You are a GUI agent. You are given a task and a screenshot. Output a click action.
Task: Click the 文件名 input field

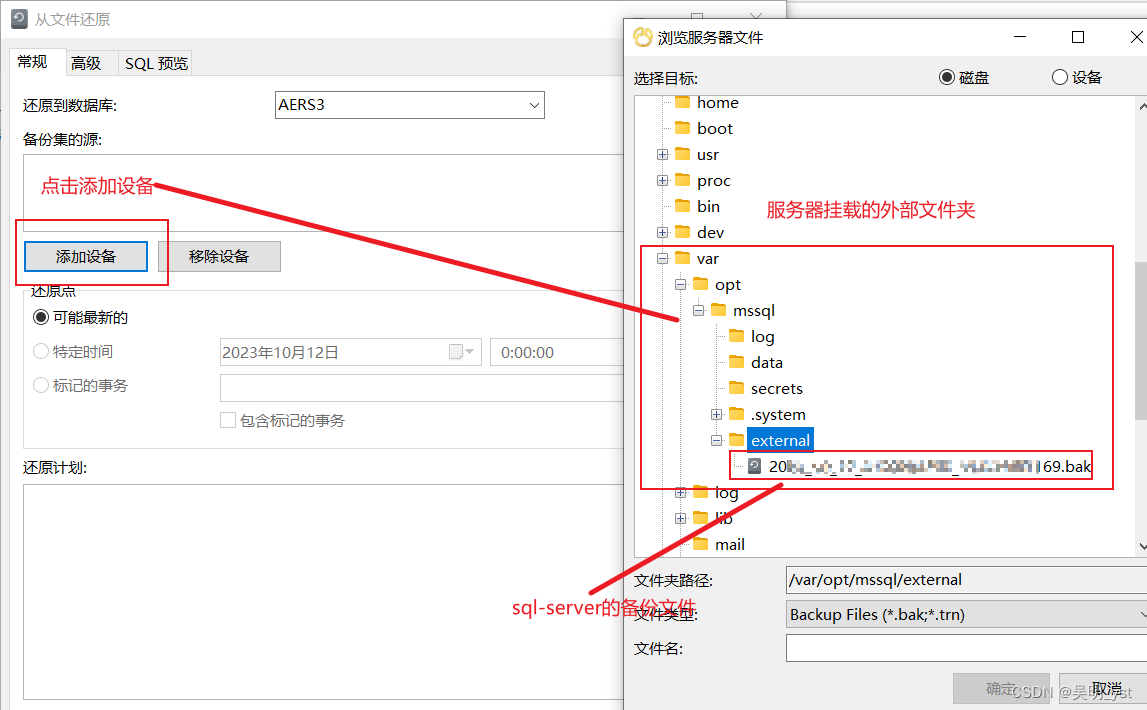click(966, 648)
